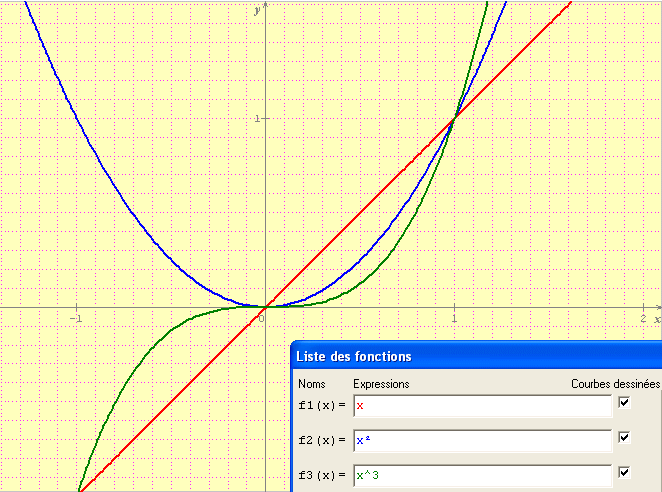Image resolution: width=662 pixels, height=492 pixels.
Task: Click the 'f2(x) =' function name label
Action: [x=322, y=440]
